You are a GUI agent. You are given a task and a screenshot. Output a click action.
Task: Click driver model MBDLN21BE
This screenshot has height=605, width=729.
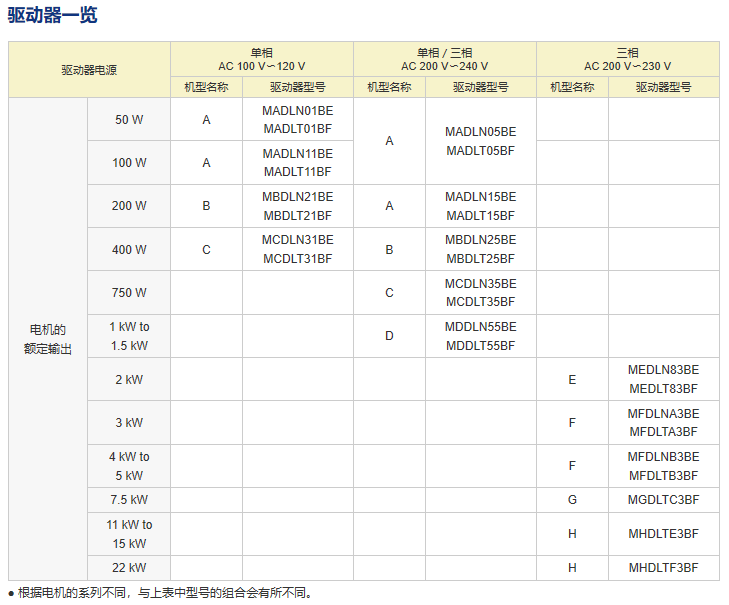[x=298, y=197]
